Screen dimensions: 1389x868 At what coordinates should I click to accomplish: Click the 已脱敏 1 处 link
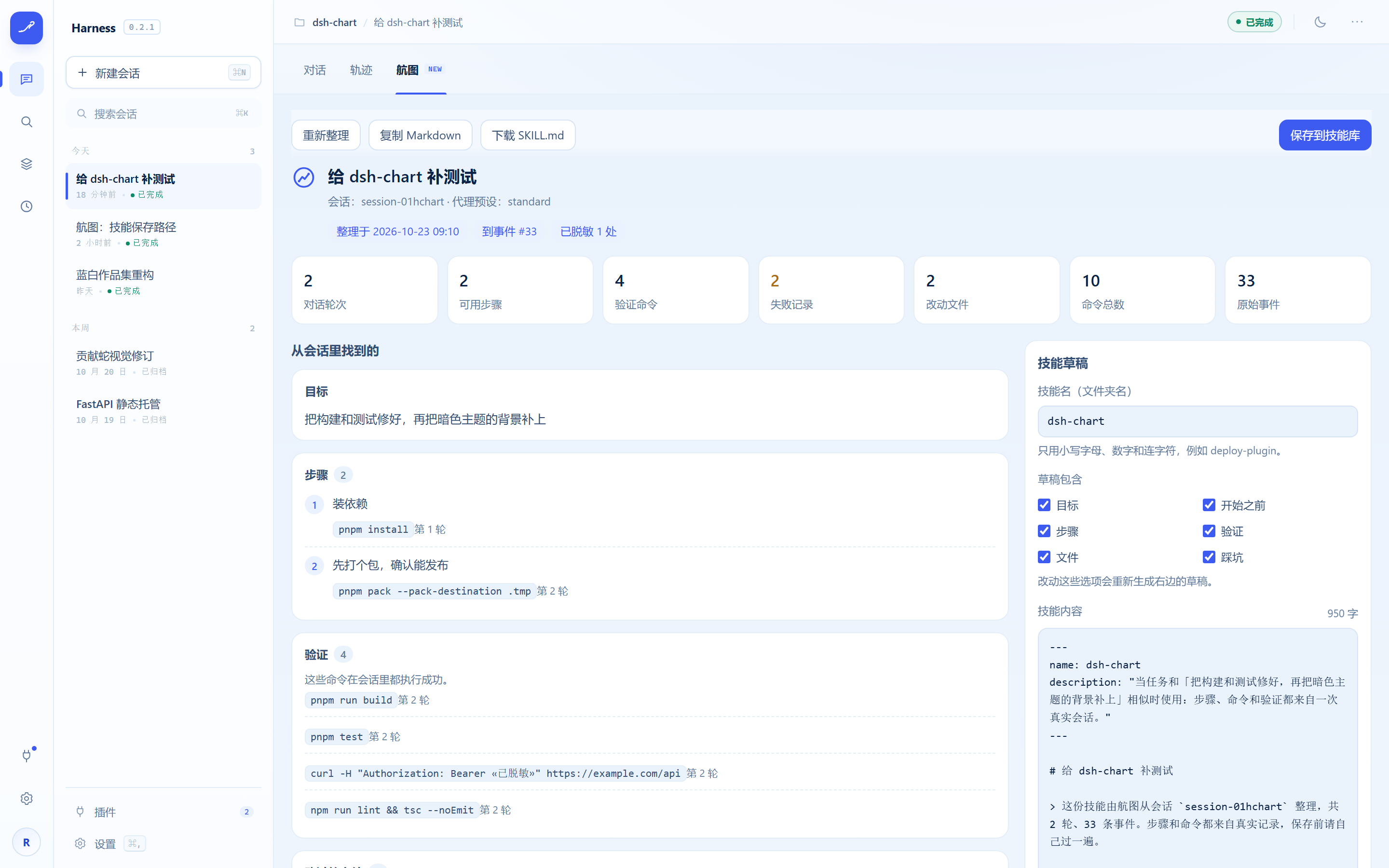coord(588,231)
